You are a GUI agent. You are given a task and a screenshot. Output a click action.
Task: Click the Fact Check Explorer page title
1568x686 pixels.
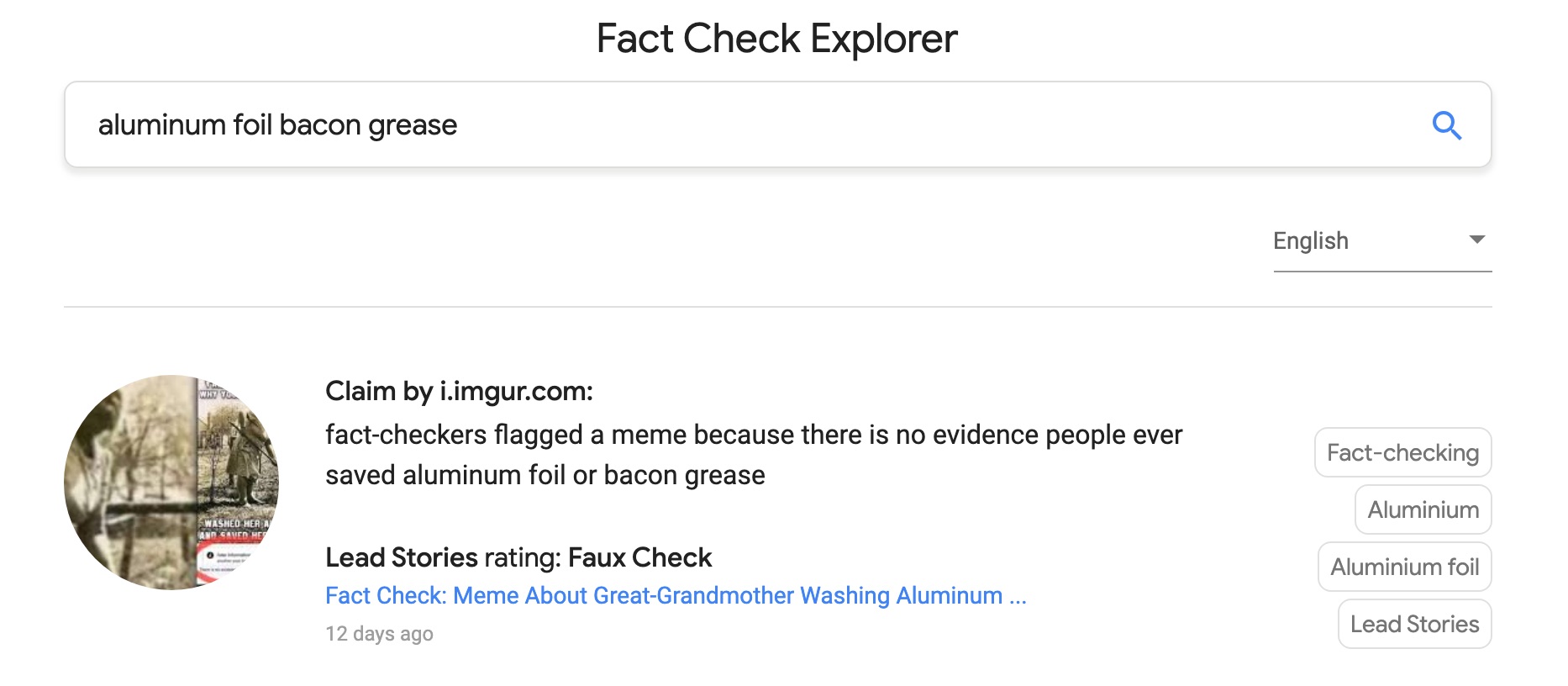click(776, 39)
